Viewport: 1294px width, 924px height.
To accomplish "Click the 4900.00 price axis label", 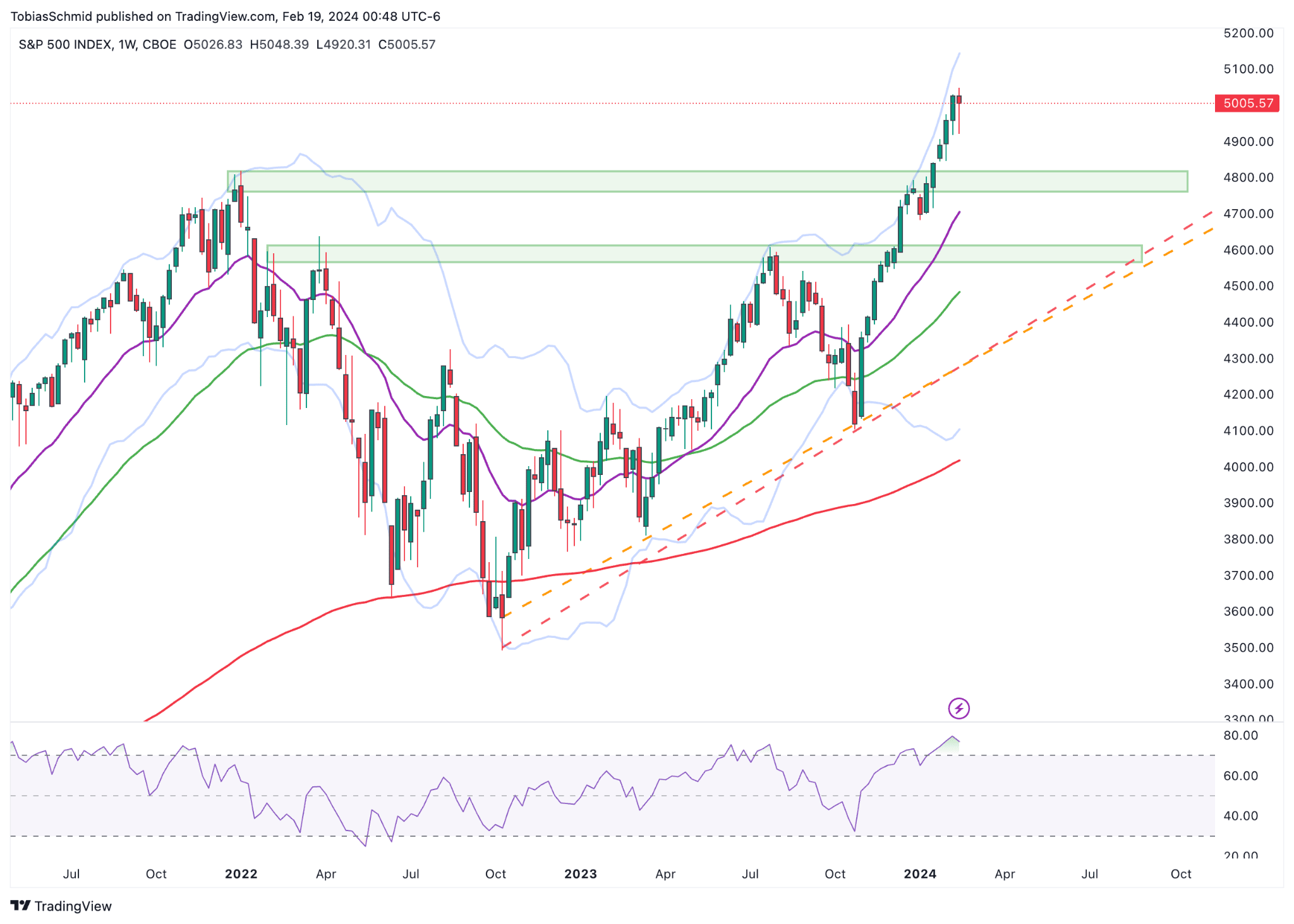I will coord(1249,141).
